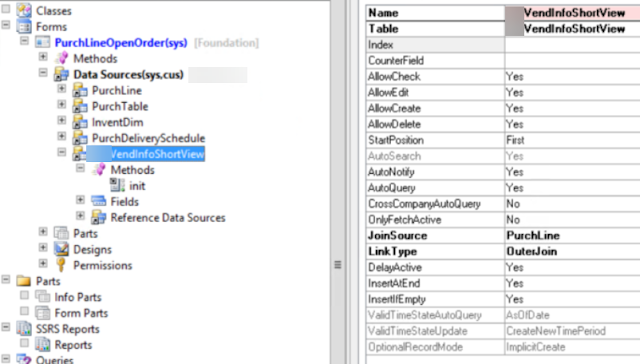Expand the Fields node
640x364 pixels.
point(80,200)
